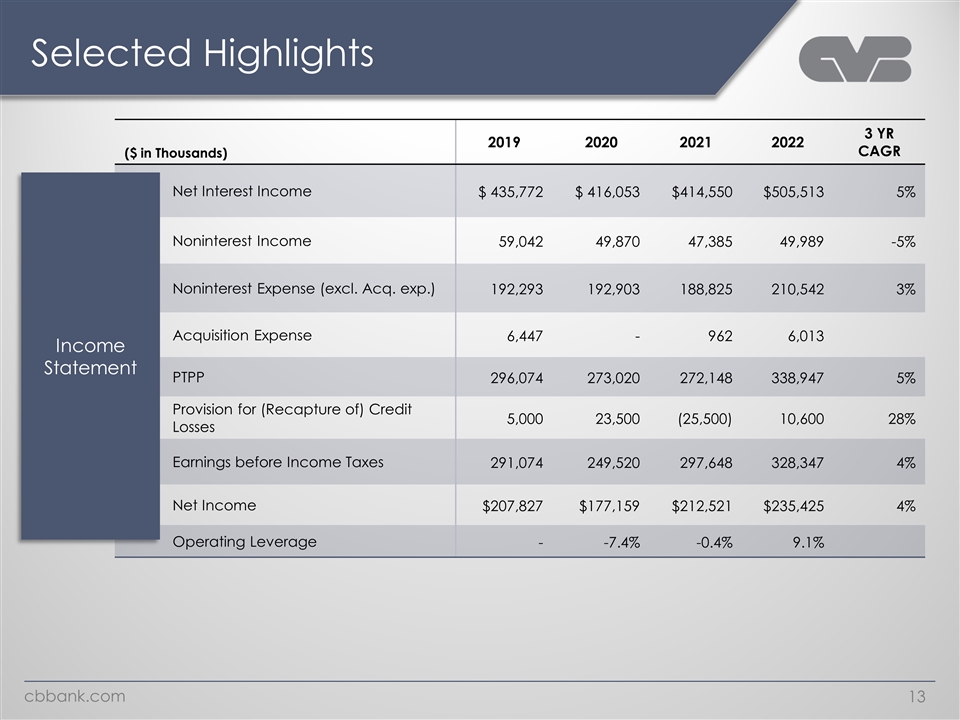Select the 2020 column header
This screenshot has width=960, height=720.
point(601,142)
